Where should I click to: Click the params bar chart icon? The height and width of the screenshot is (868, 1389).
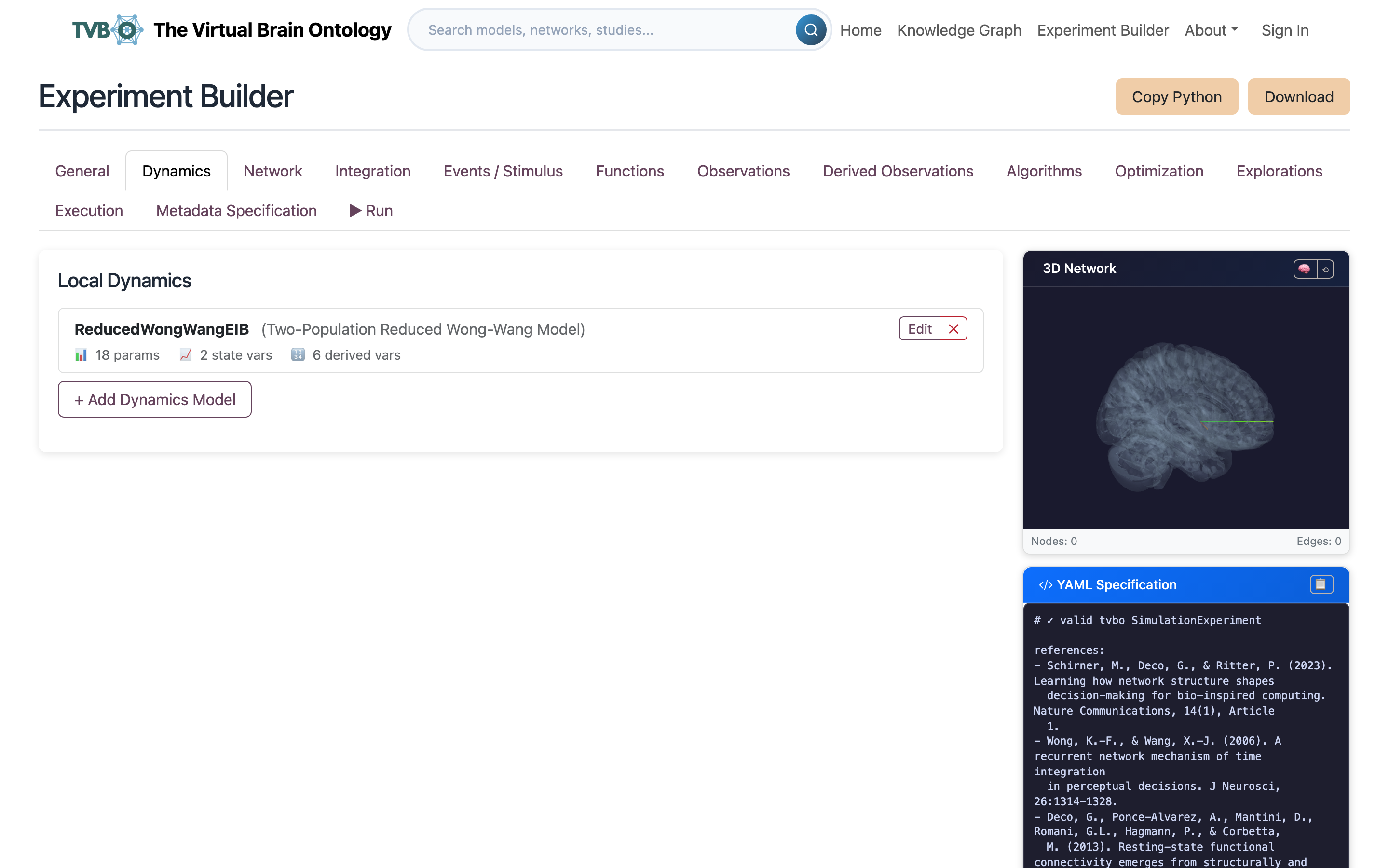81,355
